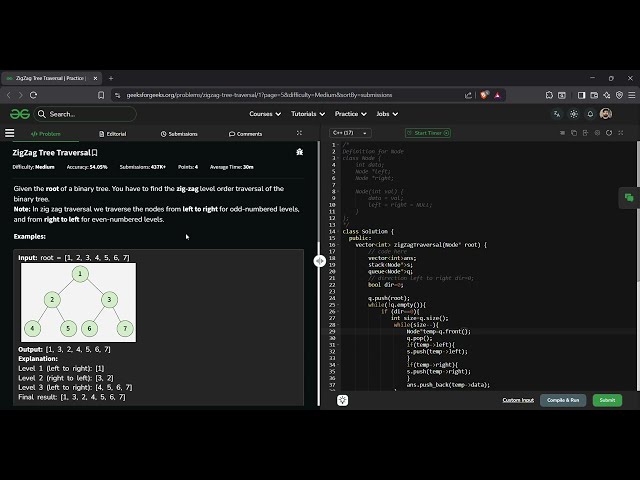Close the ZigZag Tree Traversal browser tab
Viewport: 640px width, 480px height.
point(96,78)
